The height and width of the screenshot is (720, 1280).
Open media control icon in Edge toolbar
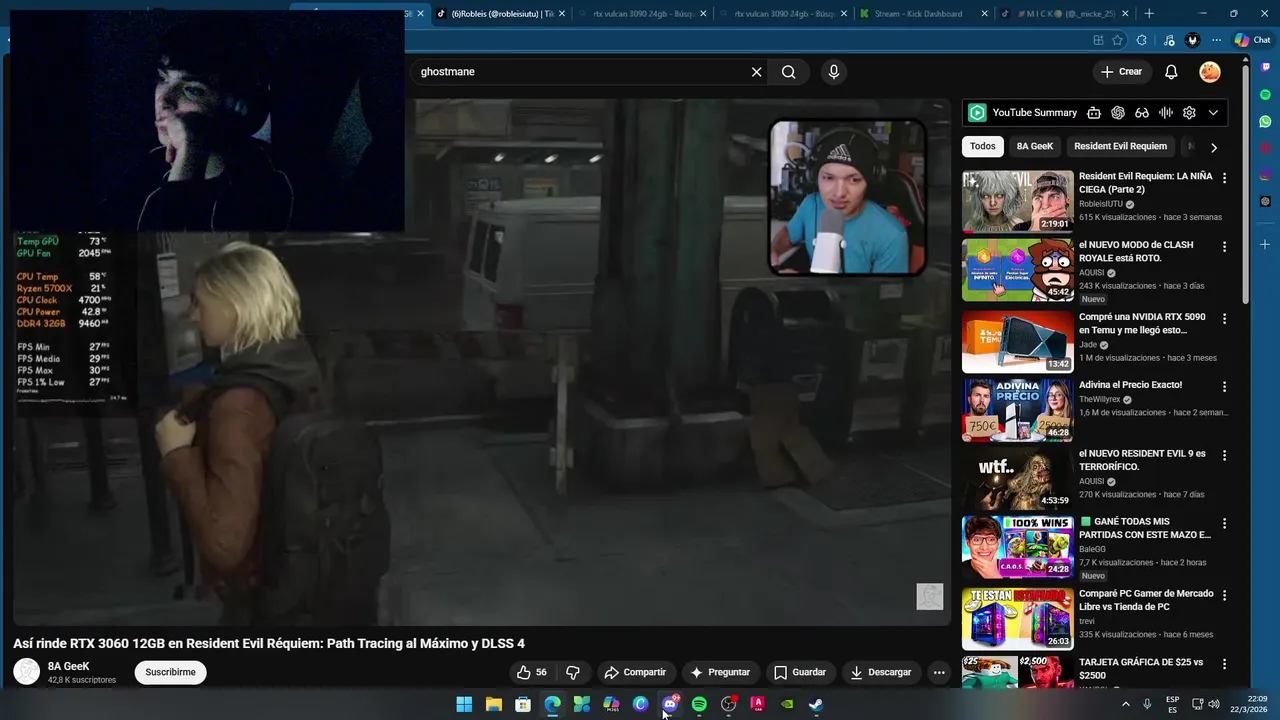(x=1169, y=40)
